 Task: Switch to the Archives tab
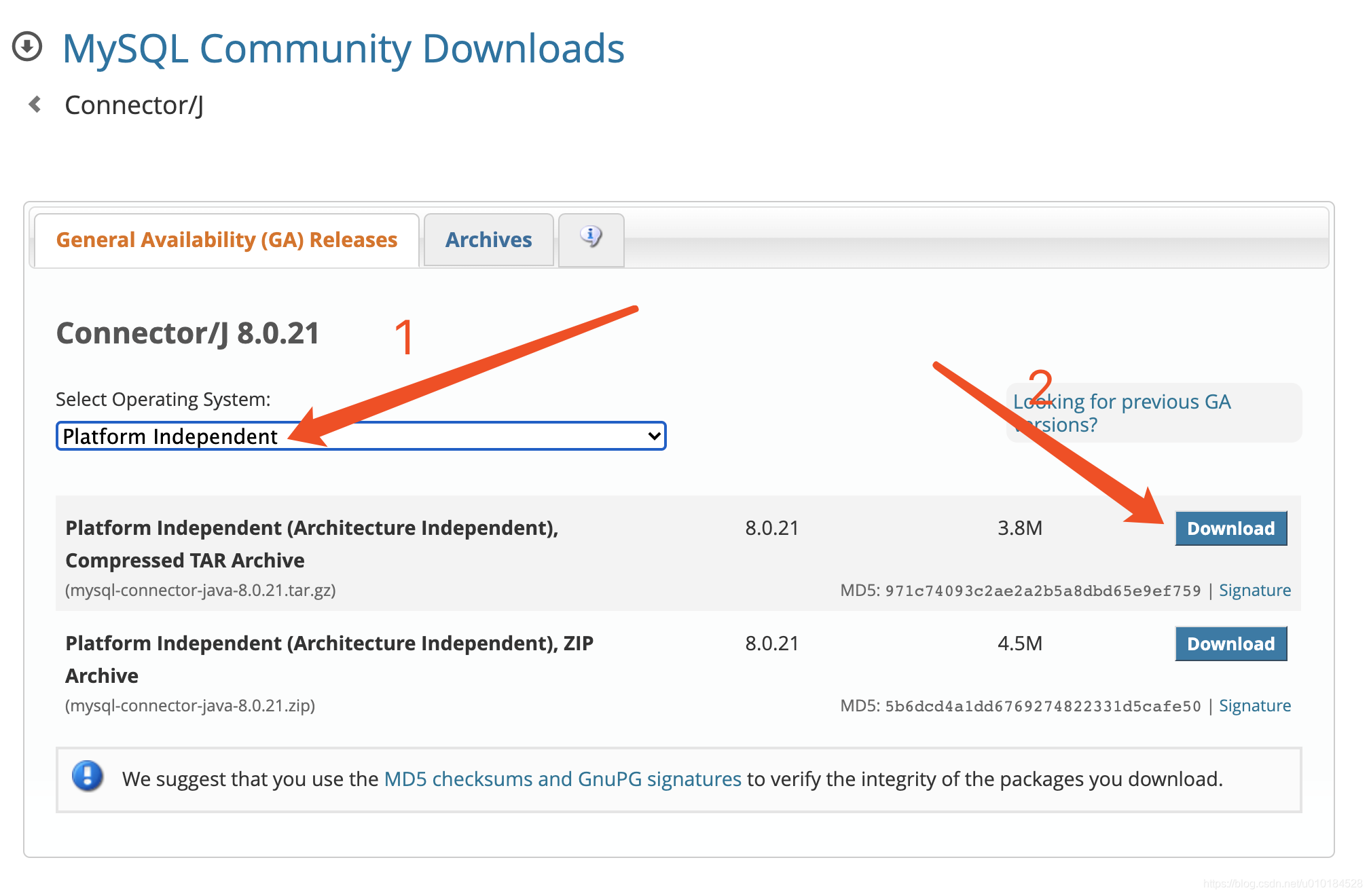pos(488,240)
